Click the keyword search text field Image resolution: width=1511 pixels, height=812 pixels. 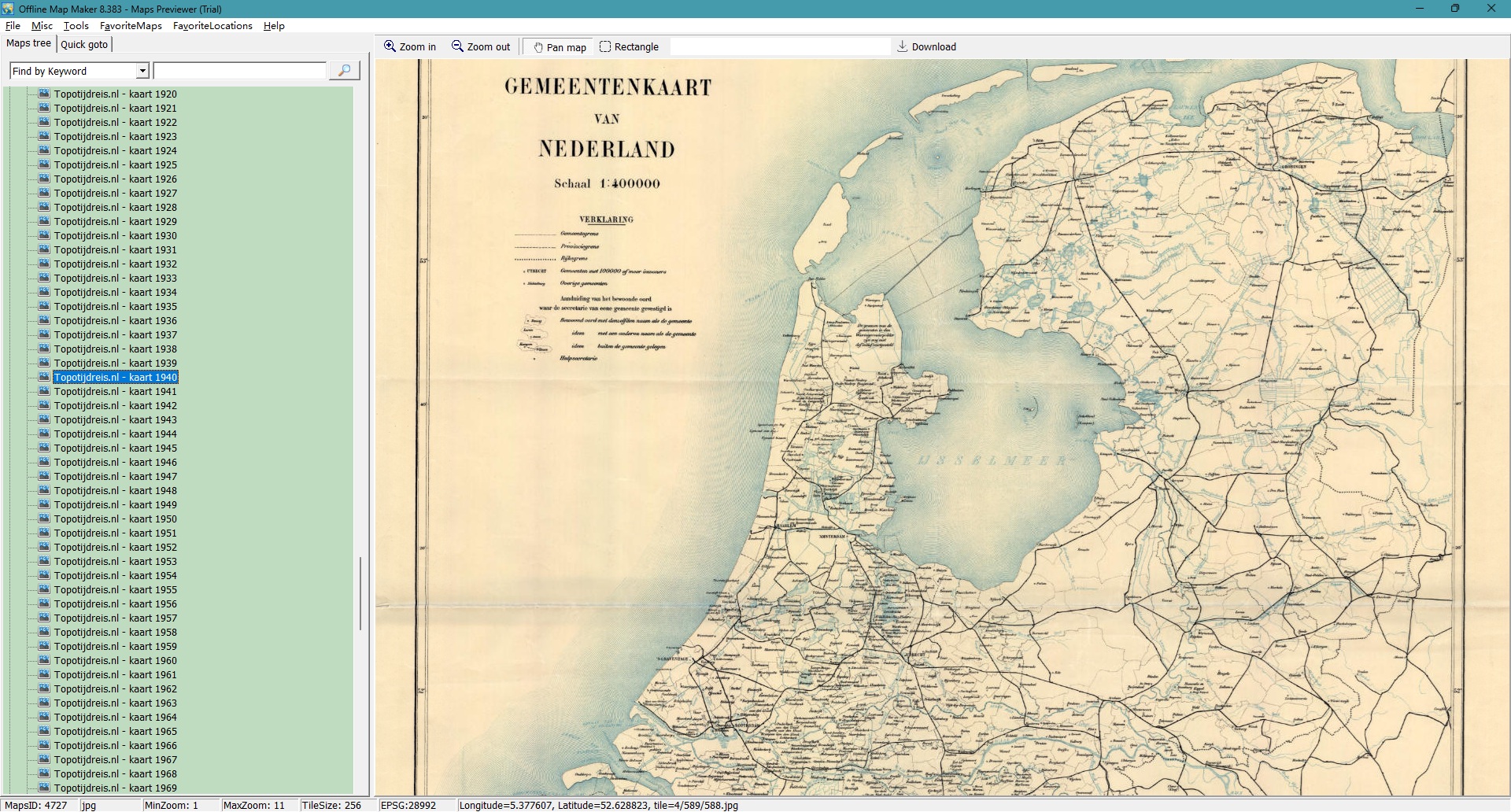[239, 71]
